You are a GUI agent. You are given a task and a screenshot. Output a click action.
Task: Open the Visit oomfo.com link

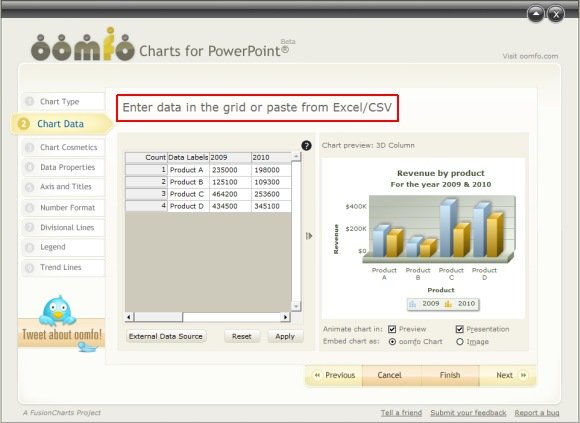530,56
